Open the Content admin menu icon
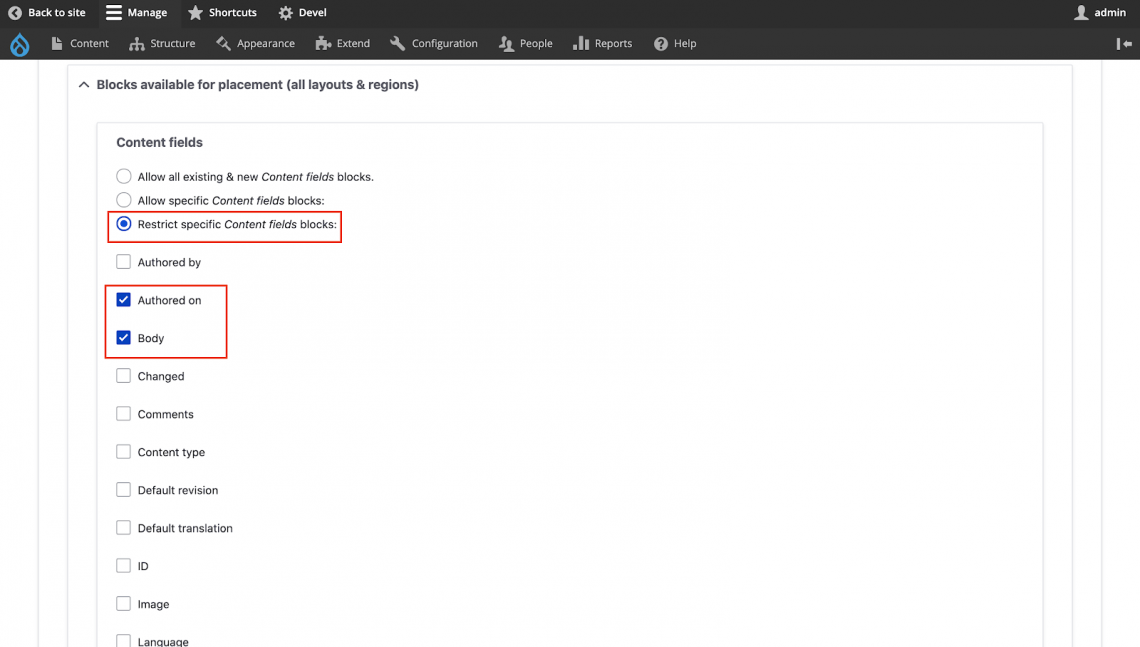The image size is (1140, 647). 58,44
